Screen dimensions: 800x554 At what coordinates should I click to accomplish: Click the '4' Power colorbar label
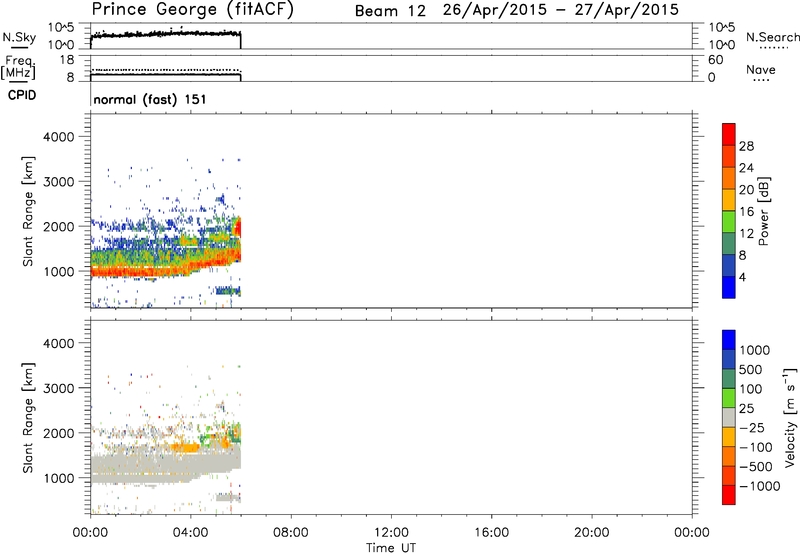click(742, 277)
